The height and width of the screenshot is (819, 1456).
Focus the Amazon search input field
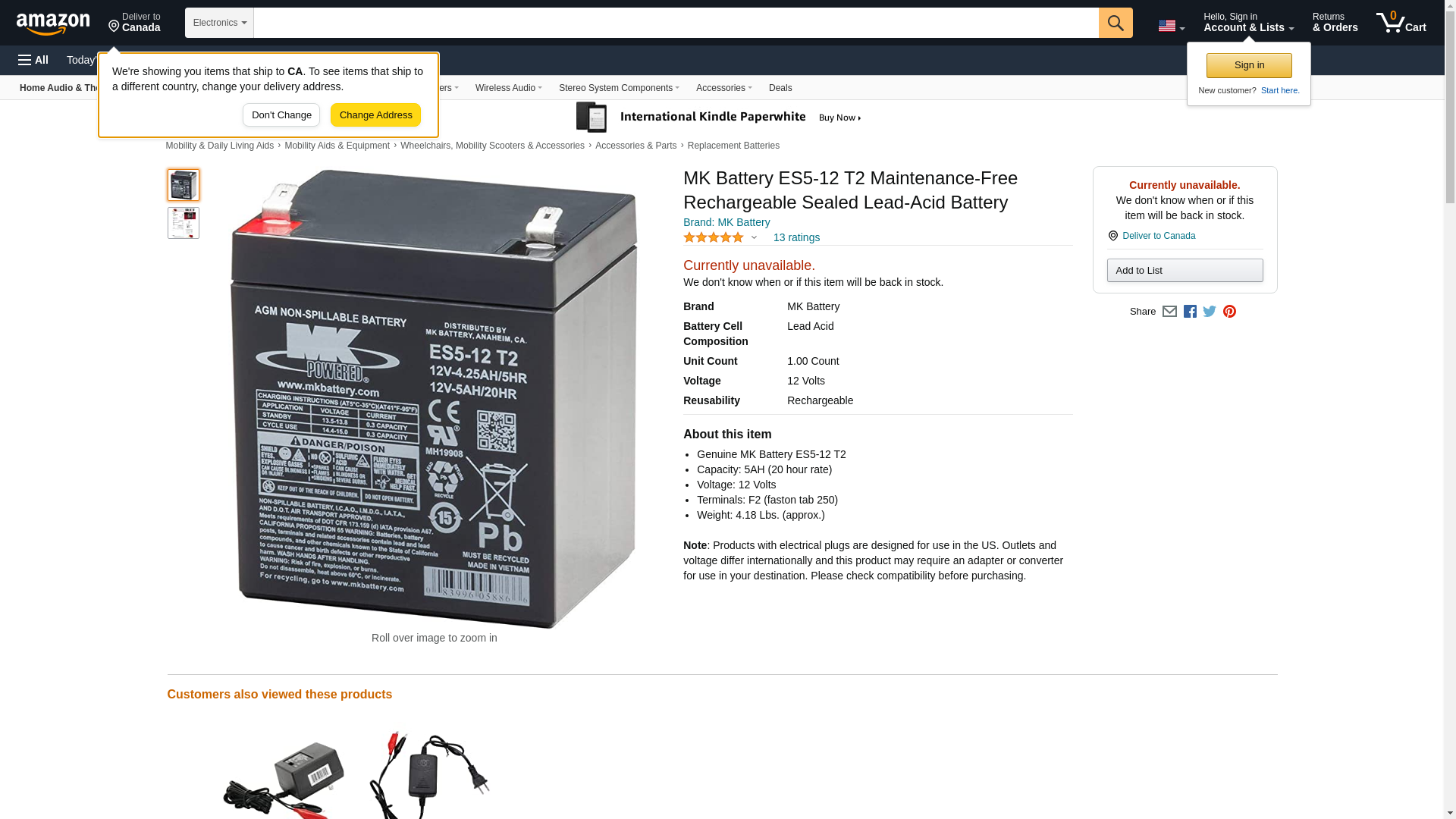676,23
